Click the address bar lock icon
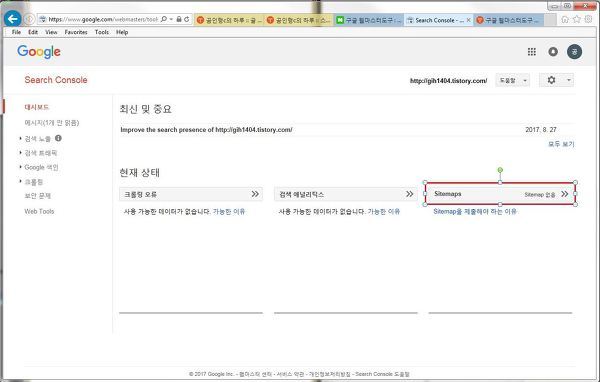Screen dimensions: 600x382 [179, 19]
